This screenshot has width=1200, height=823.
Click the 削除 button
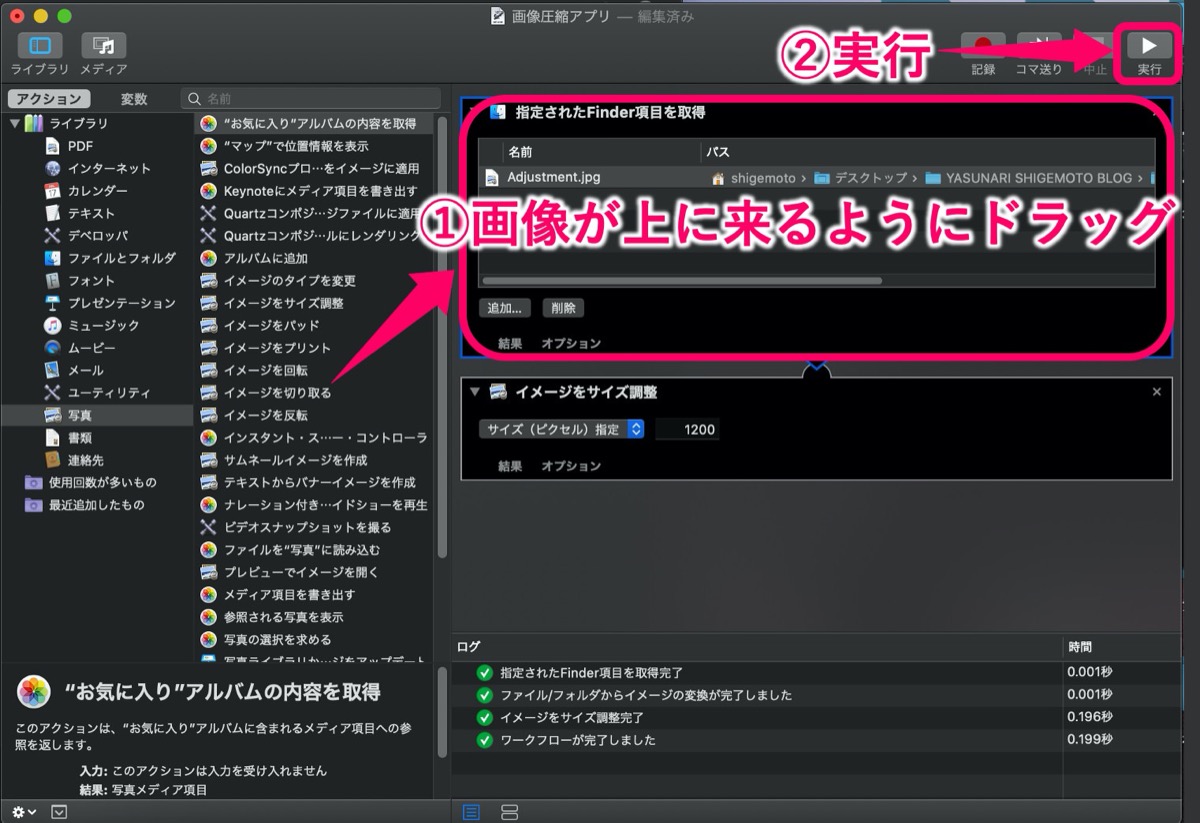pos(563,309)
